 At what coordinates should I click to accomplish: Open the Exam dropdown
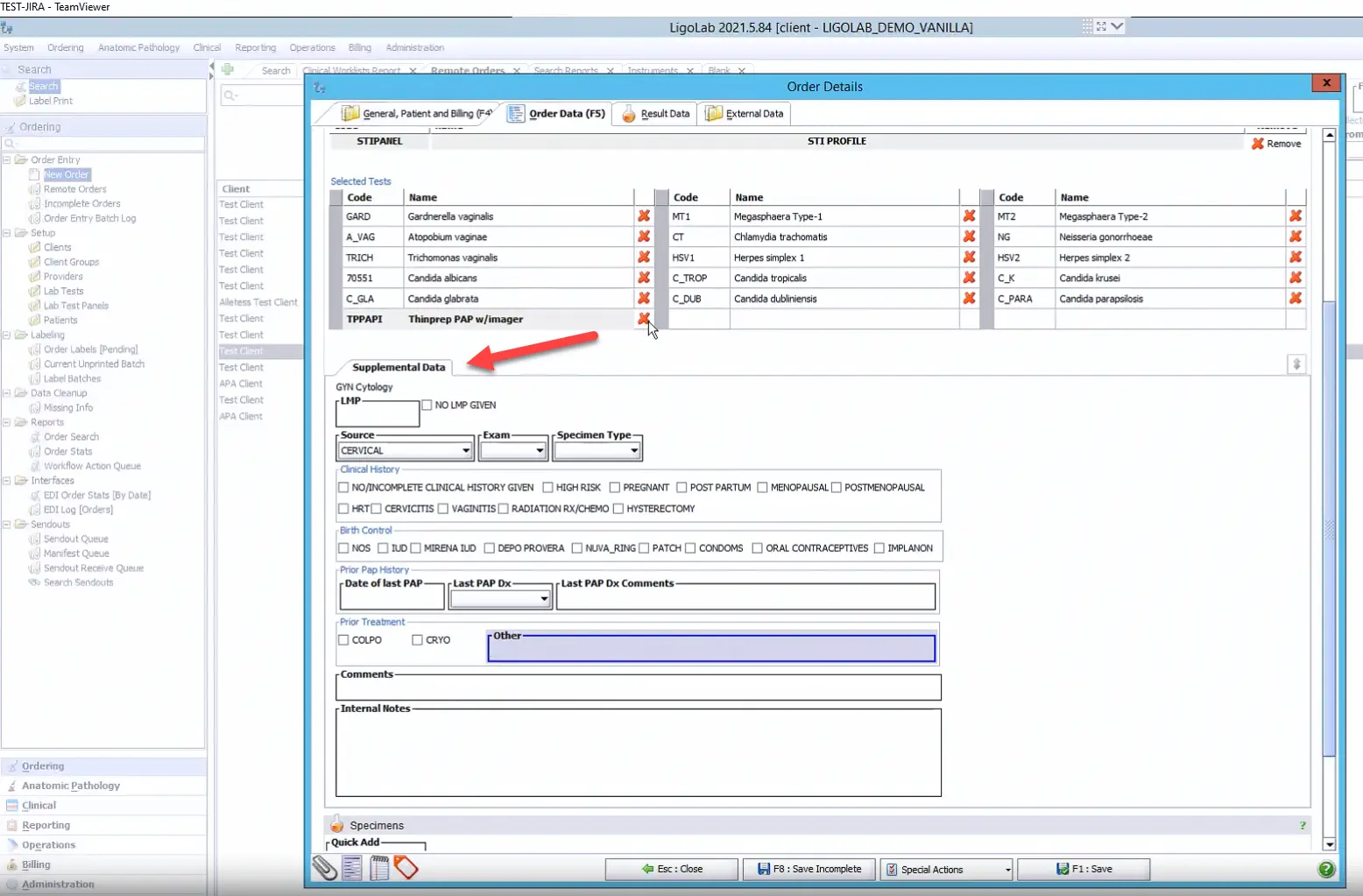coord(513,450)
